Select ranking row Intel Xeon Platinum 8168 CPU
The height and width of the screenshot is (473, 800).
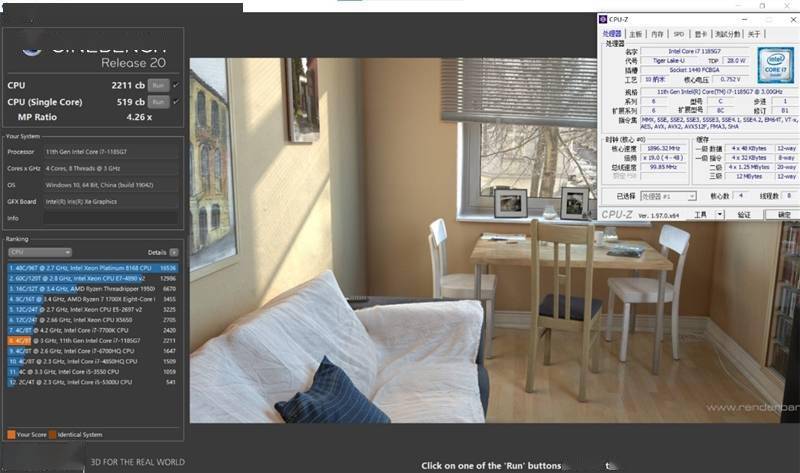92,268
